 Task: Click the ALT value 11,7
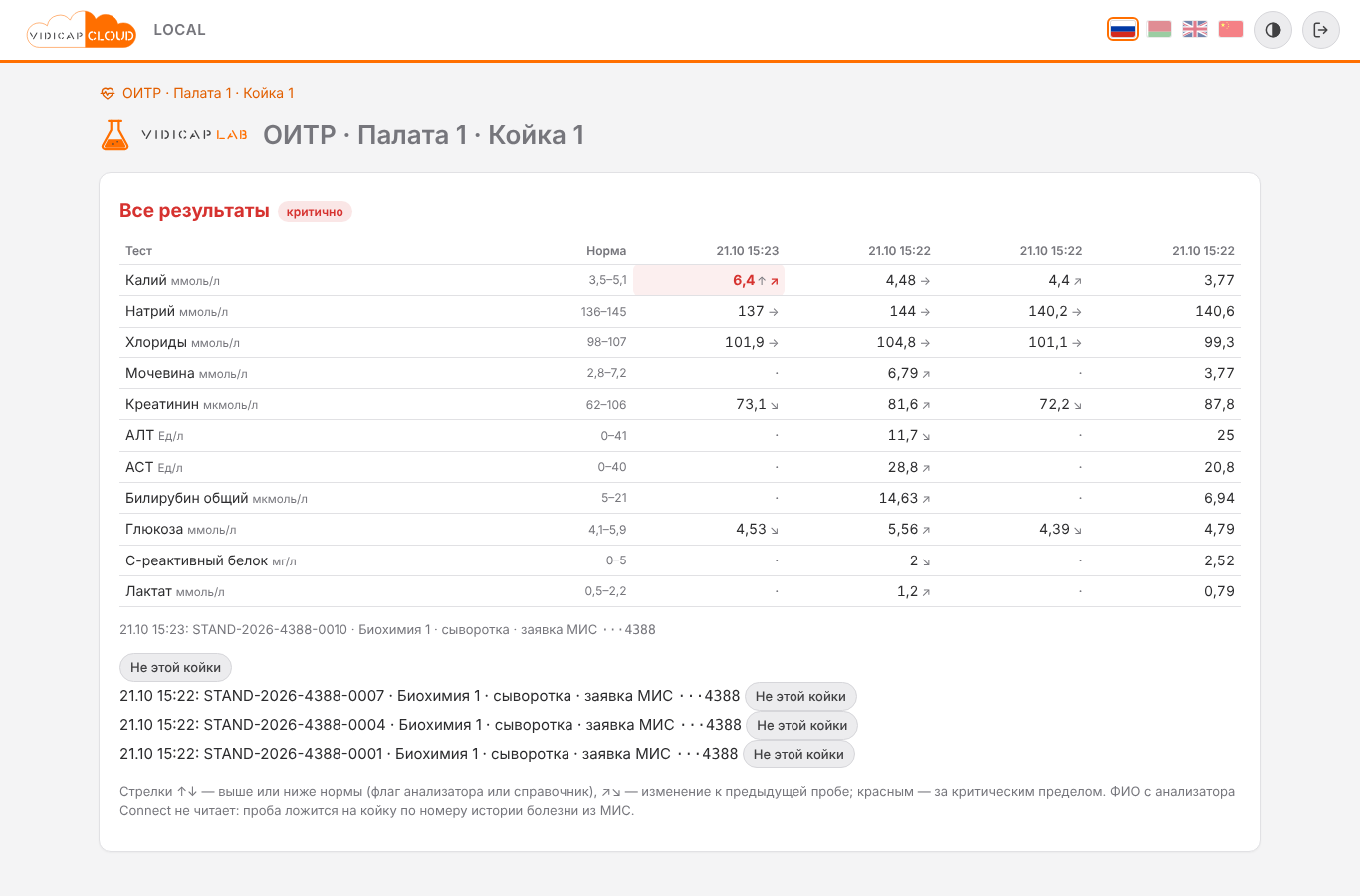(x=903, y=435)
